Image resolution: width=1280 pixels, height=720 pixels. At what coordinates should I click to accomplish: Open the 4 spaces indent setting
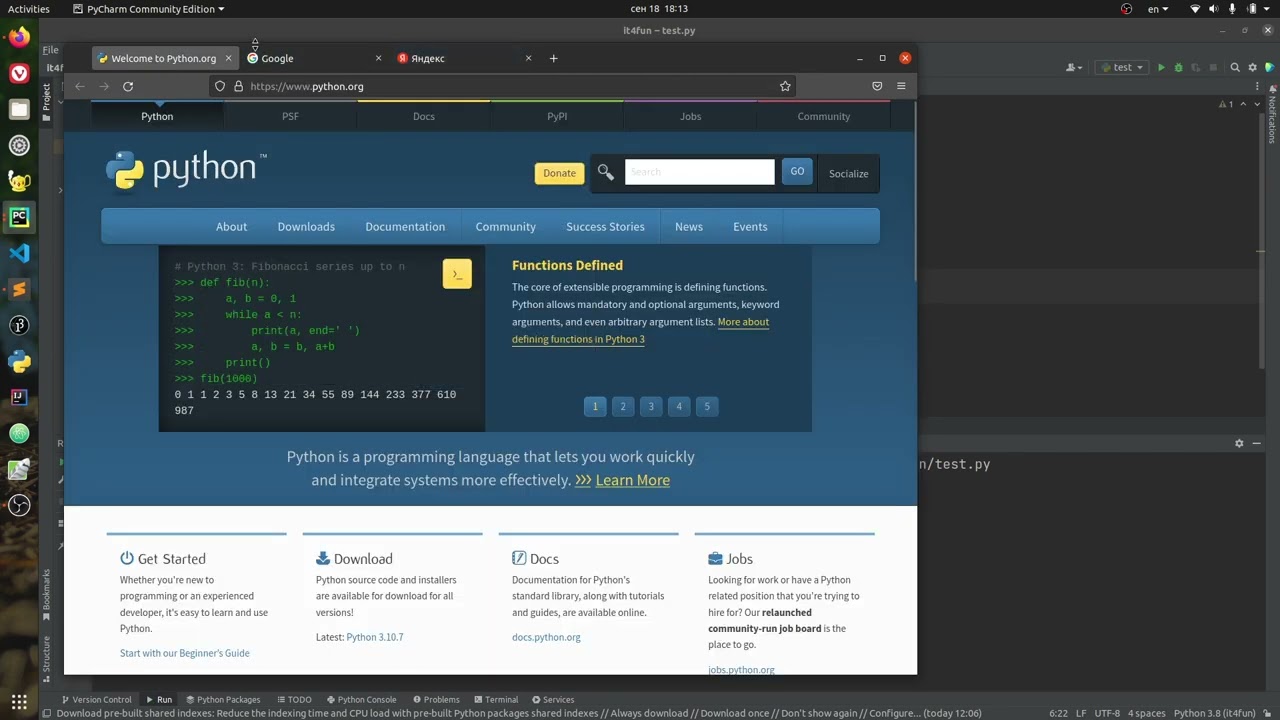click(1146, 713)
